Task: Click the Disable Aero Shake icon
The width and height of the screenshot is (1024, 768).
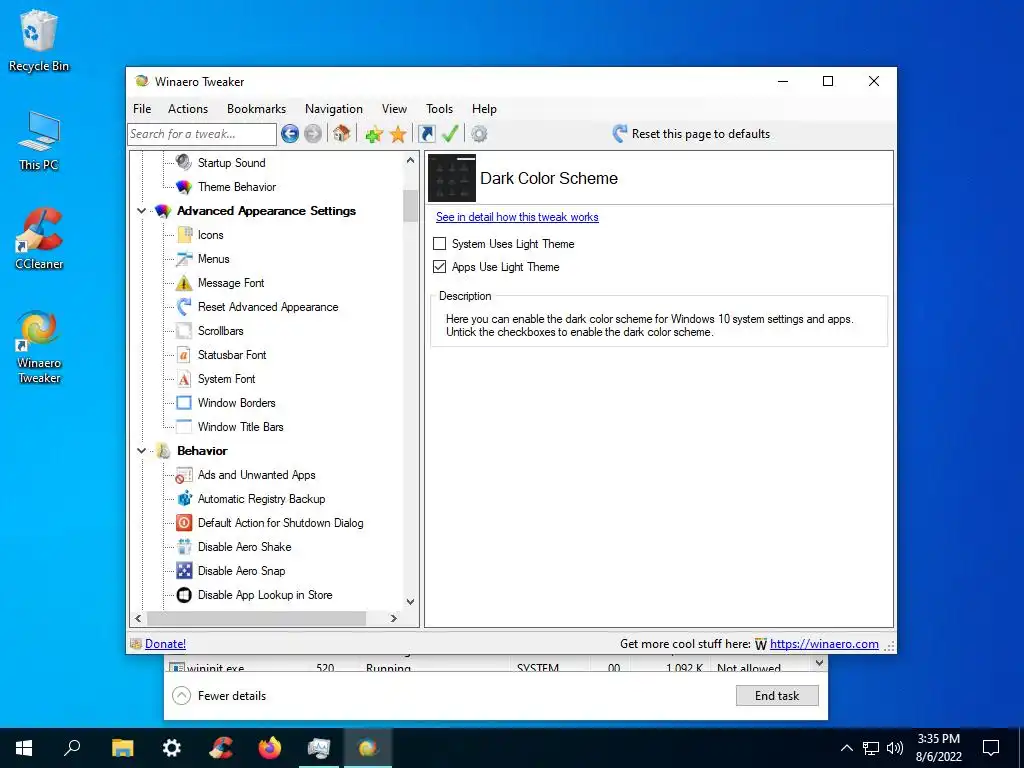Action: click(x=184, y=547)
